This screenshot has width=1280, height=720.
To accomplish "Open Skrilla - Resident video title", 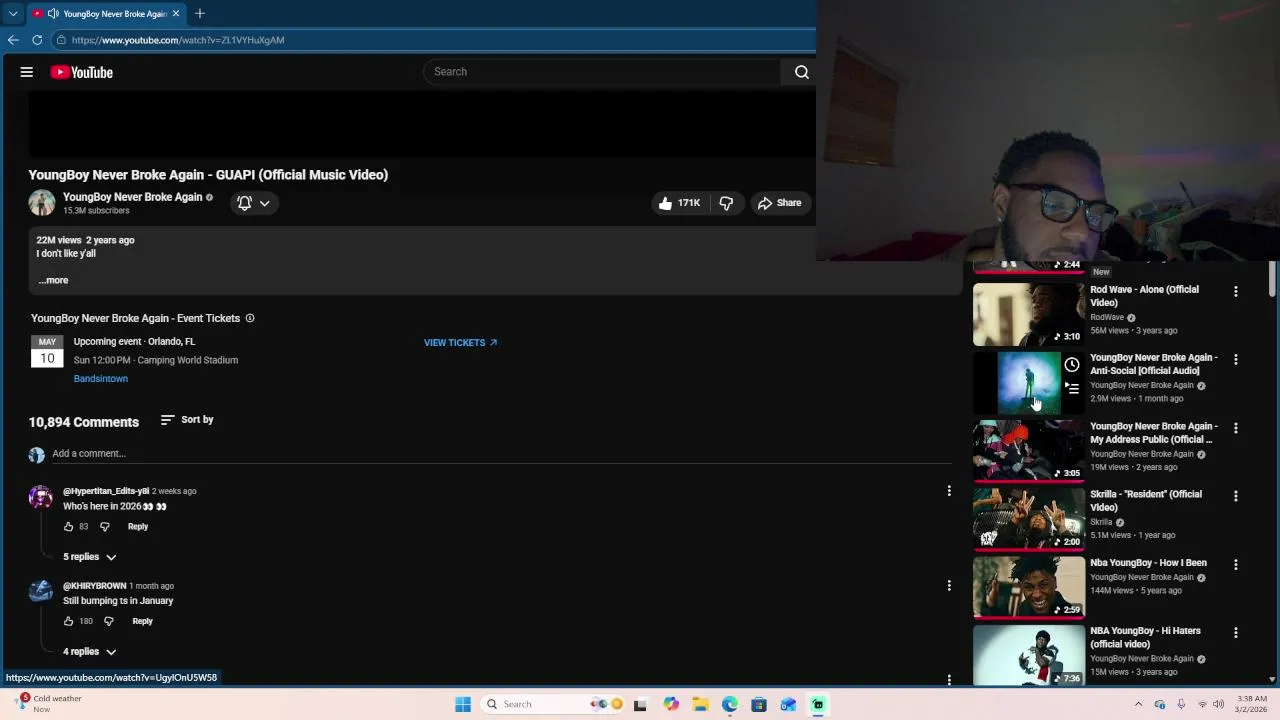I will pos(1146,501).
